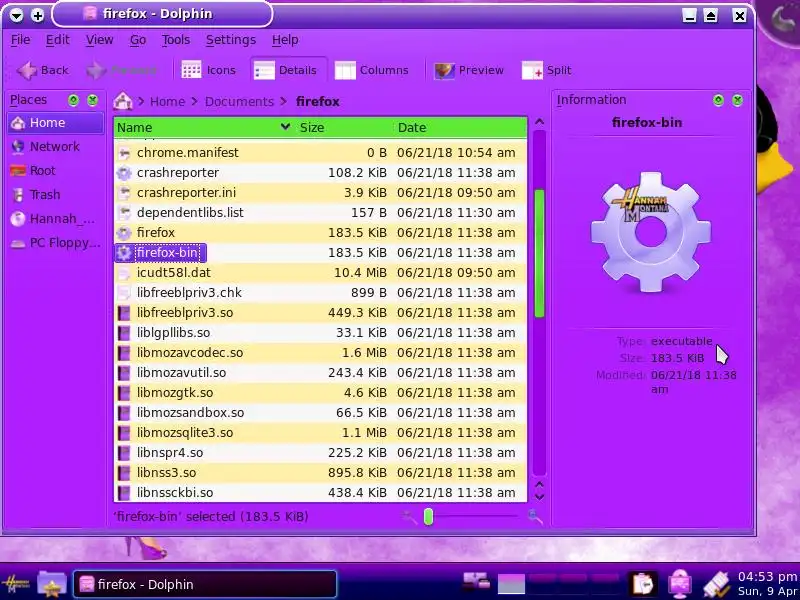Image resolution: width=800 pixels, height=600 pixels.
Task: Navigate to Documents in breadcrumb path
Action: tap(239, 102)
